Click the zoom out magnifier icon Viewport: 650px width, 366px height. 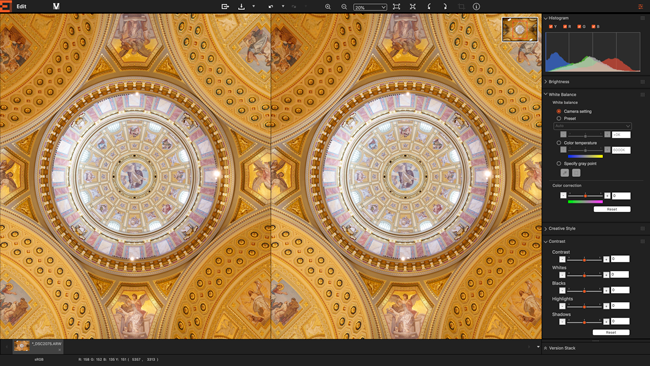(x=344, y=7)
